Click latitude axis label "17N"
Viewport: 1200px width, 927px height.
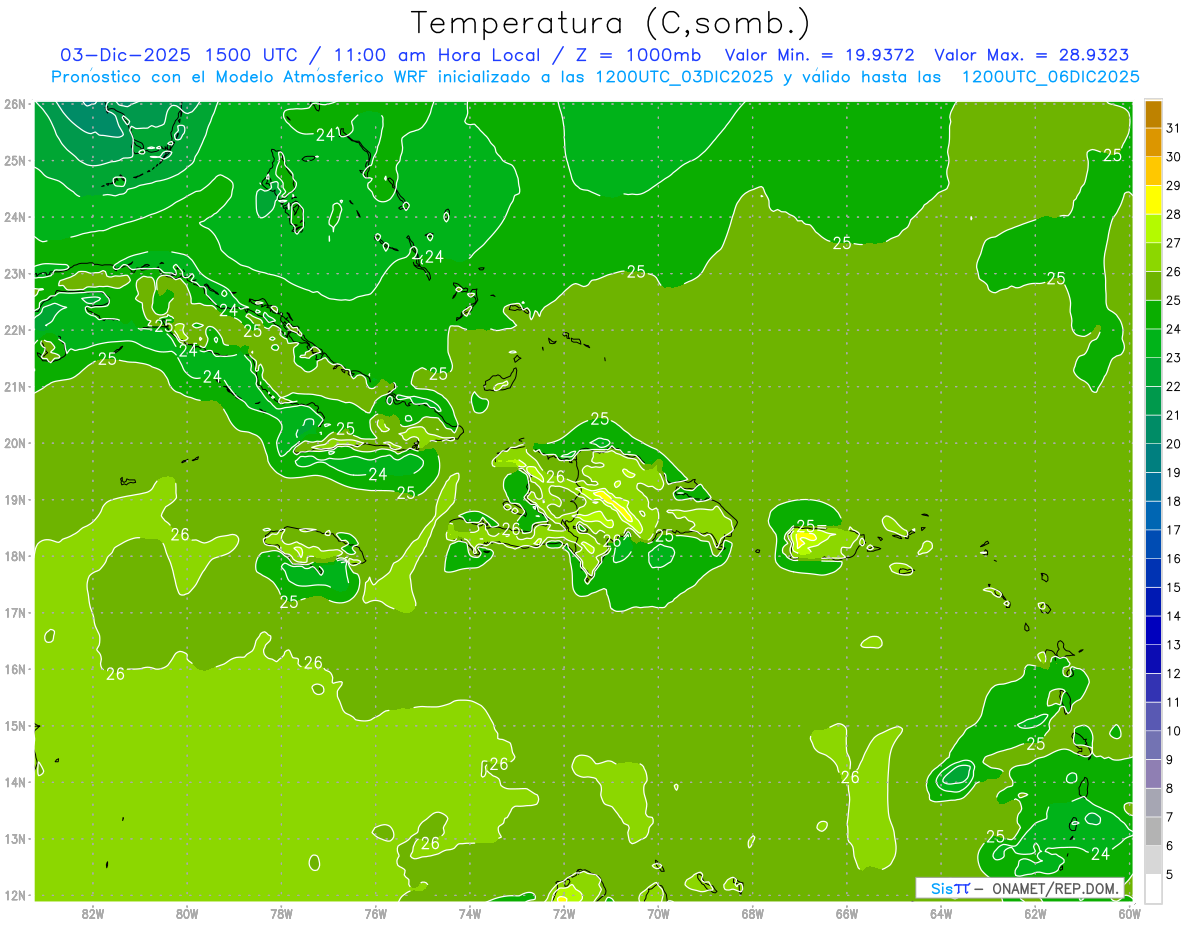14,612
